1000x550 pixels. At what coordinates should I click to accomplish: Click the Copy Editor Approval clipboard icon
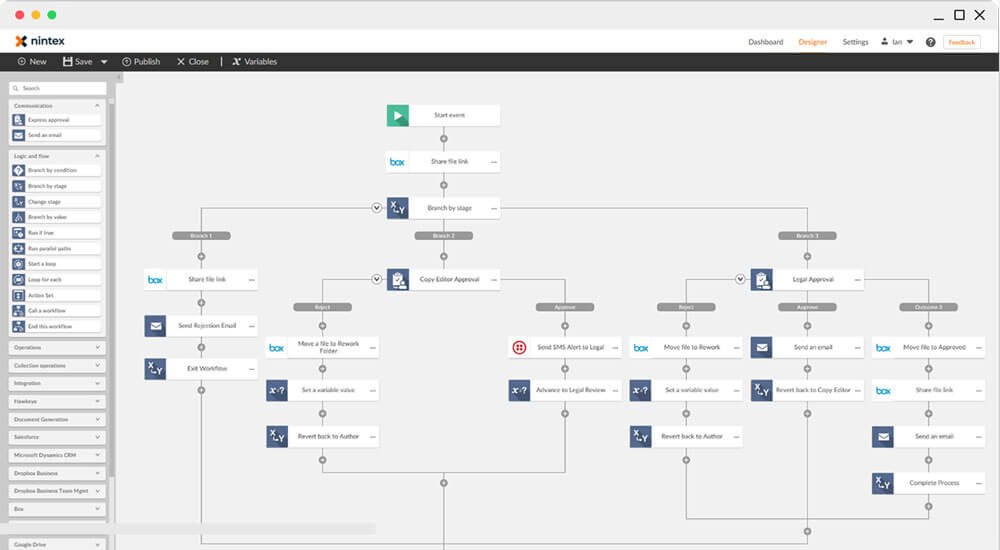point(398,279)
